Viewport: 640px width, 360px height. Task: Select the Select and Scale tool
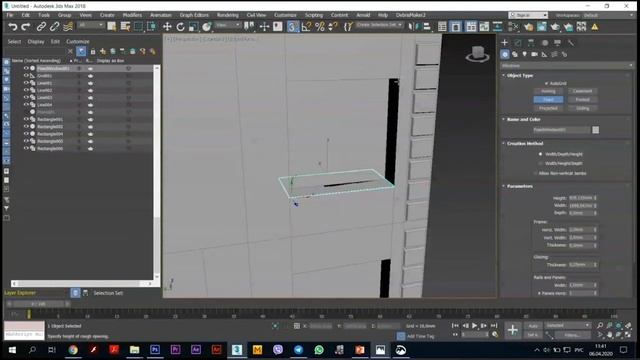click(x=193, y=27)
